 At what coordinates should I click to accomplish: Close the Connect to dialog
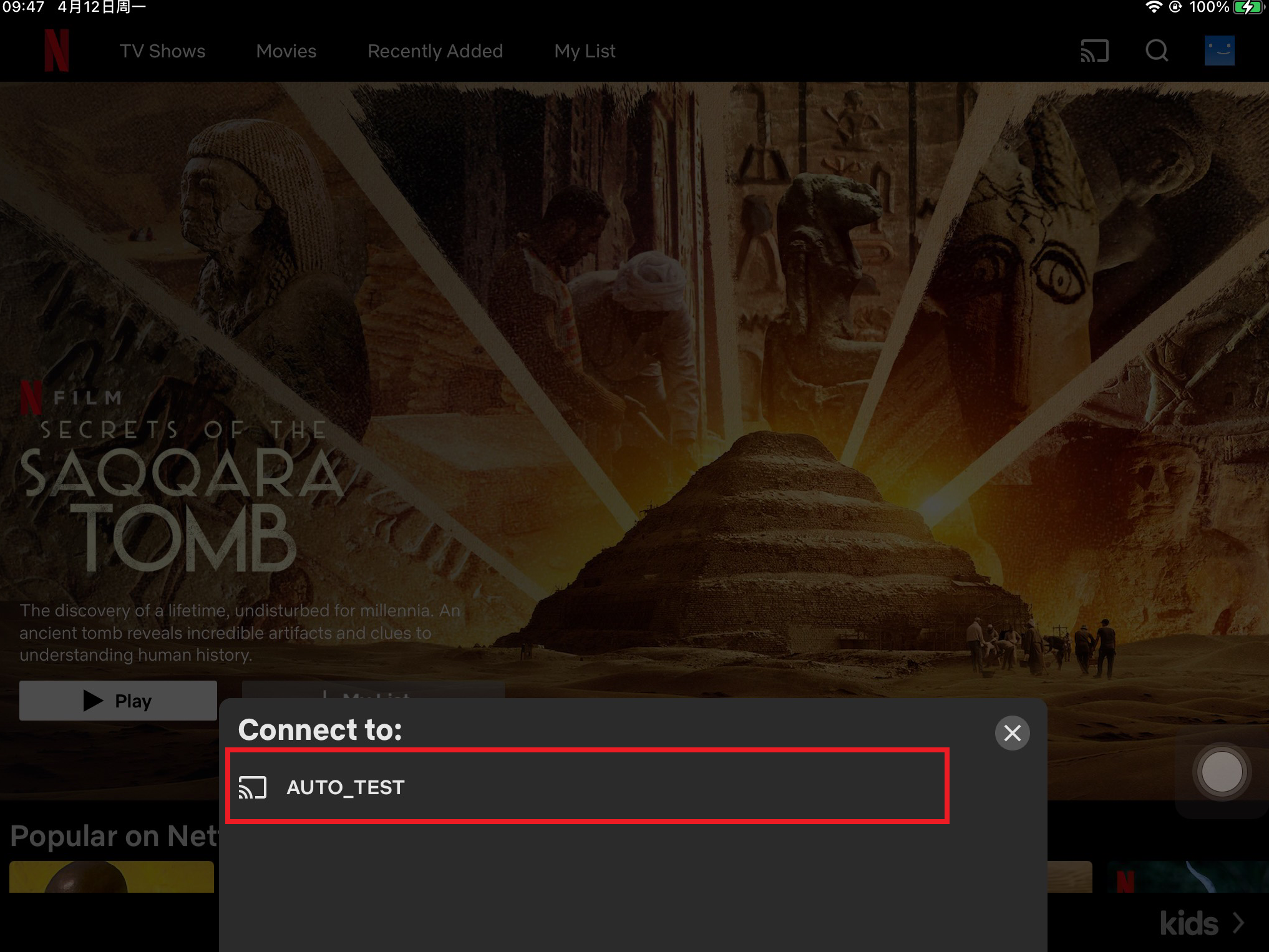1012,733
